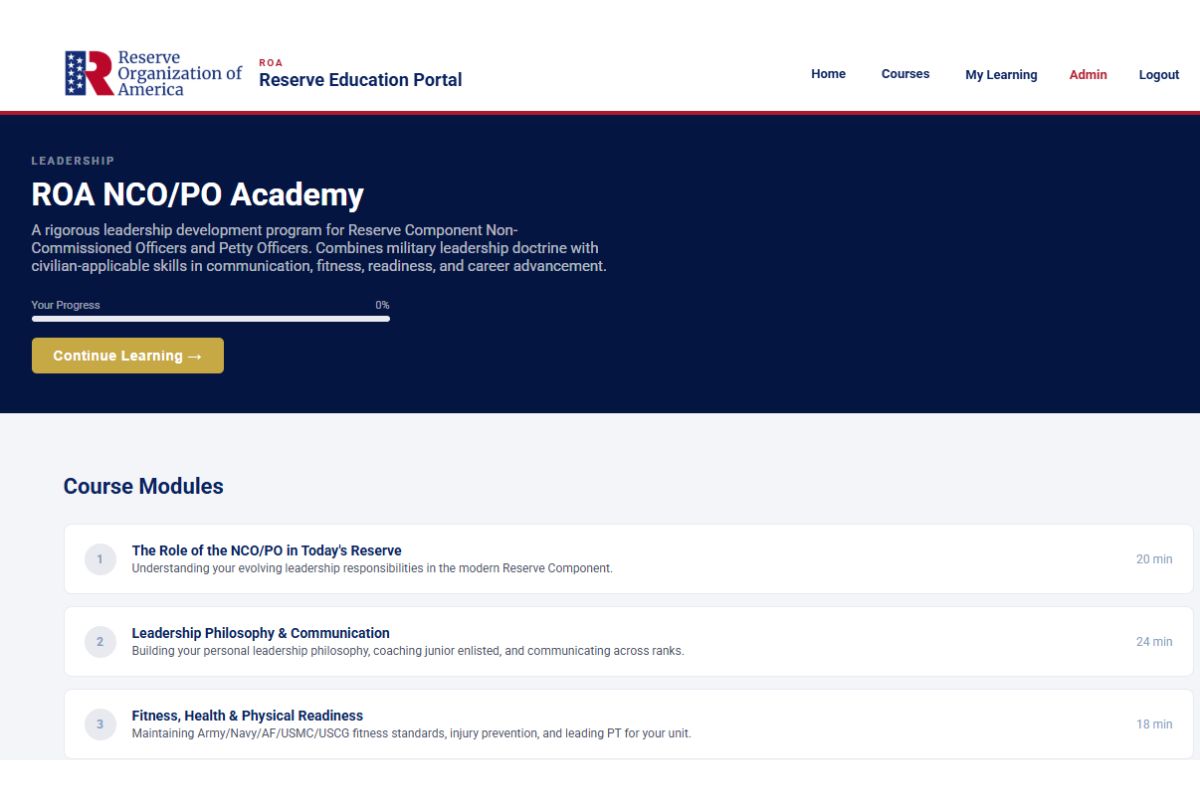Click the 0% progress value
The width and height of the screenshot is (1200, 800).
click(x=383, y=305)
